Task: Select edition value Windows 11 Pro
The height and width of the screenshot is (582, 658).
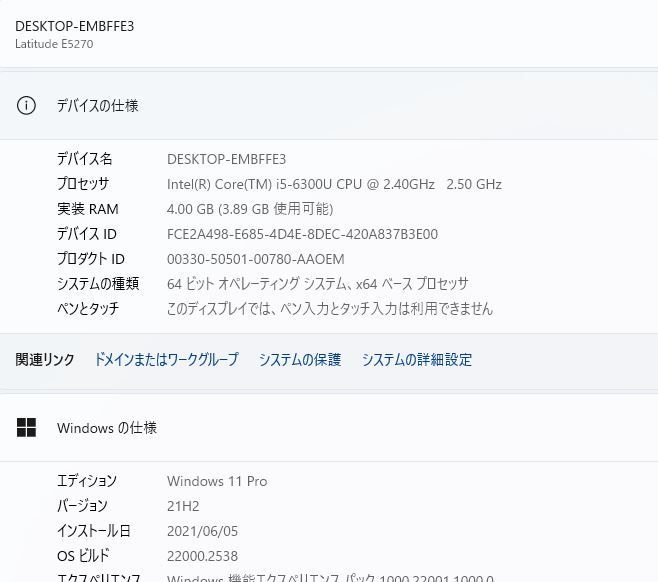Action: coord(217,481)
